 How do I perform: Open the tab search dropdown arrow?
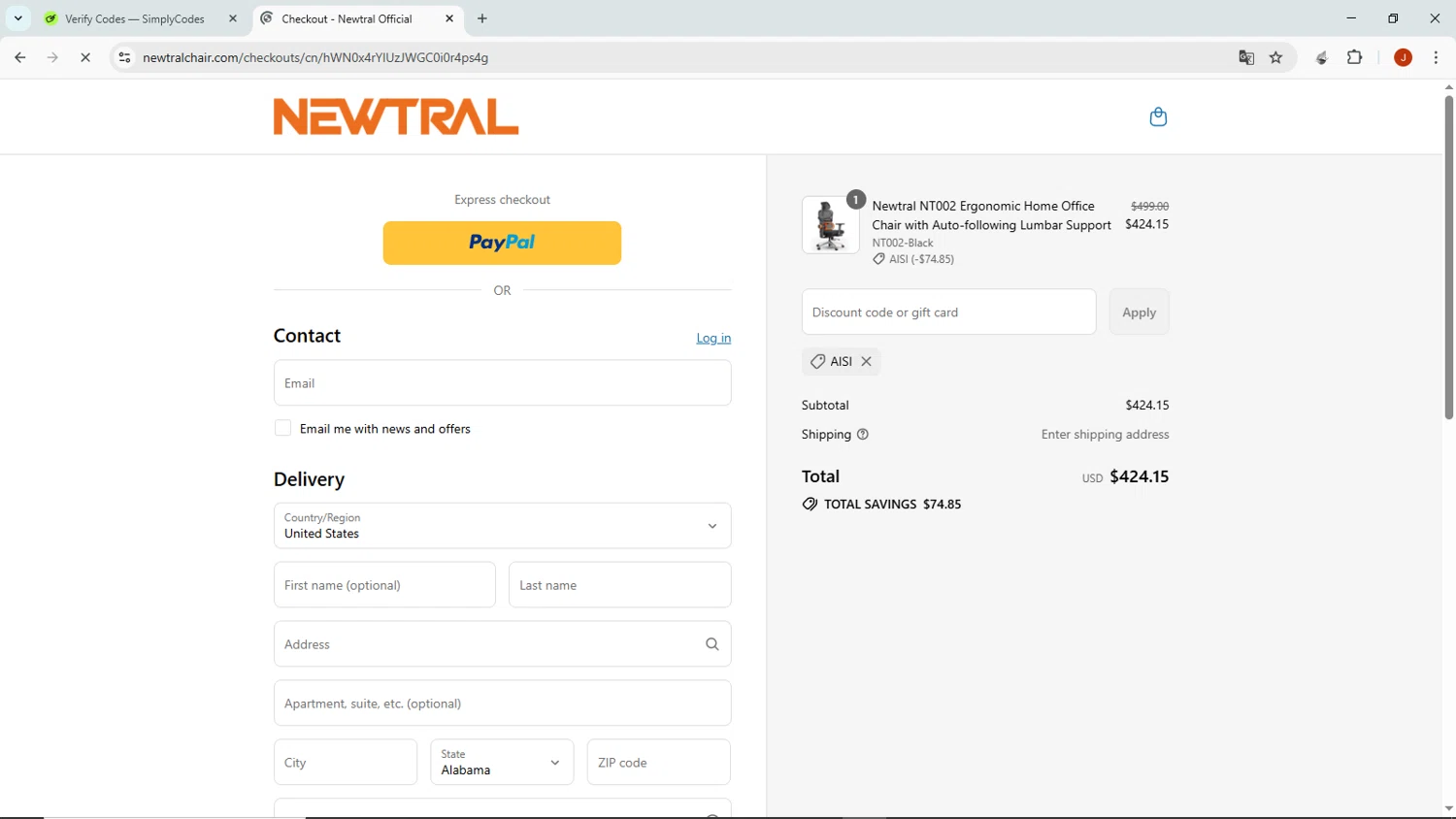coord(17,18)
